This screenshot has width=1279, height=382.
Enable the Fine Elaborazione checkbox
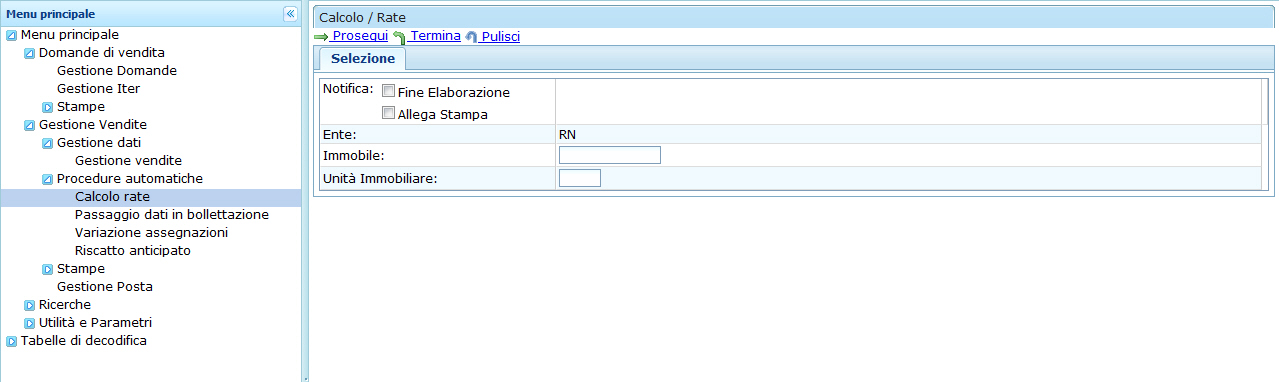(389, 91)
